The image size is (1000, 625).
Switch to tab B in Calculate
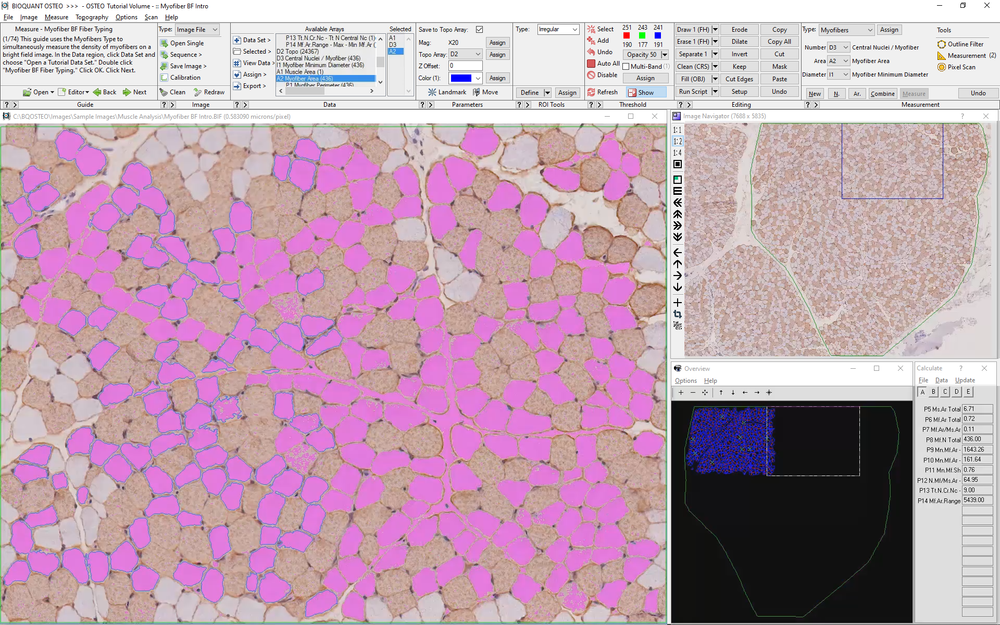click(x=934, y=392)
